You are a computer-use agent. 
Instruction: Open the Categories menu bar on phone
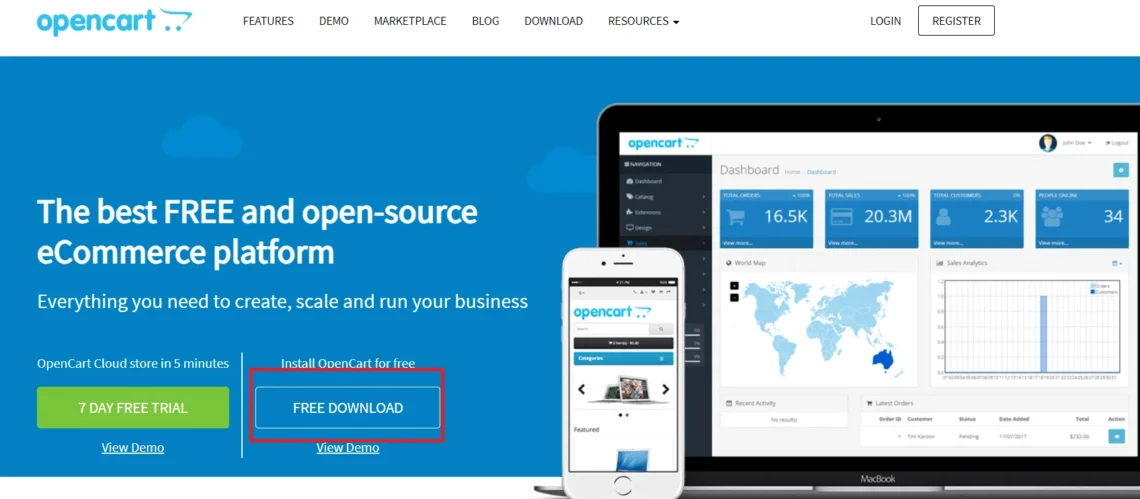(623, 359)
